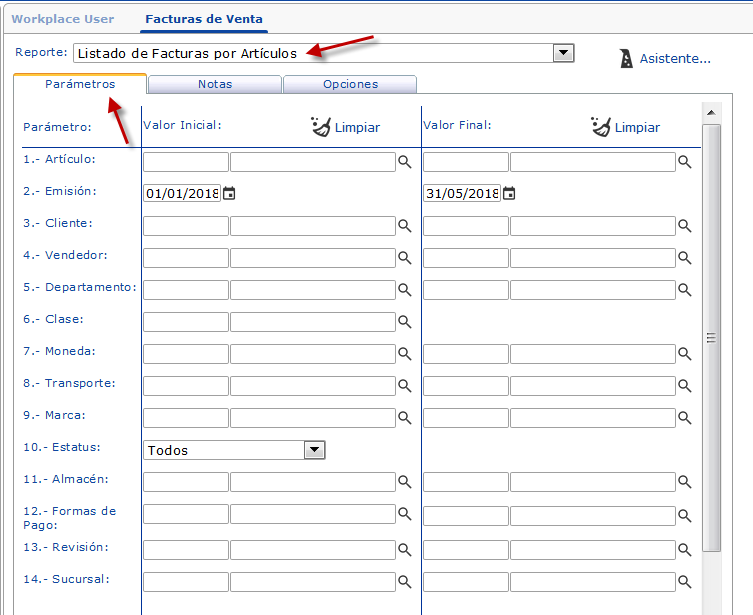
Task: Switch to the Notas tab
Action: [215, 85]
